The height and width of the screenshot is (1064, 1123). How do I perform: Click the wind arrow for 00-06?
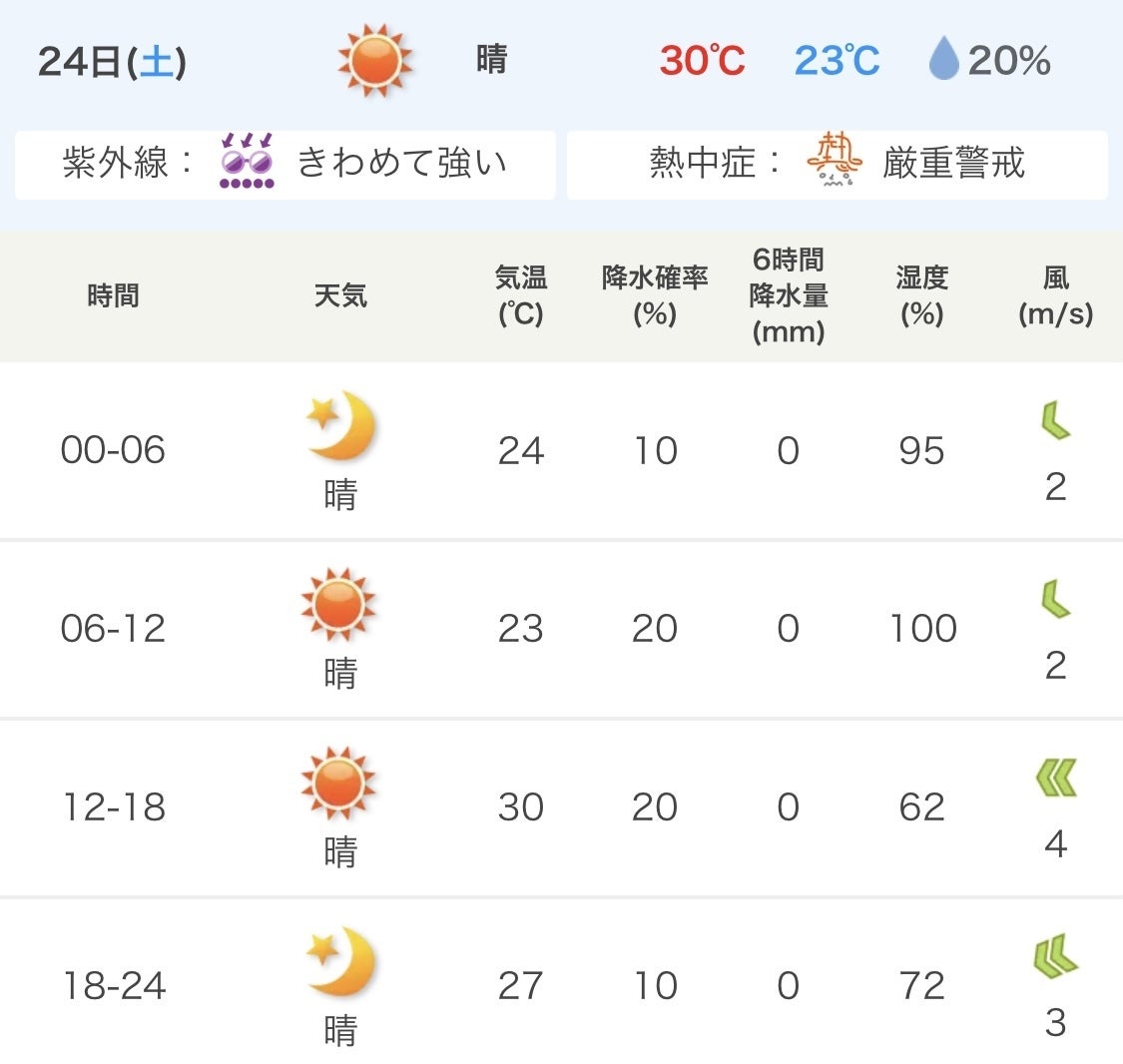coord(1054,421)
